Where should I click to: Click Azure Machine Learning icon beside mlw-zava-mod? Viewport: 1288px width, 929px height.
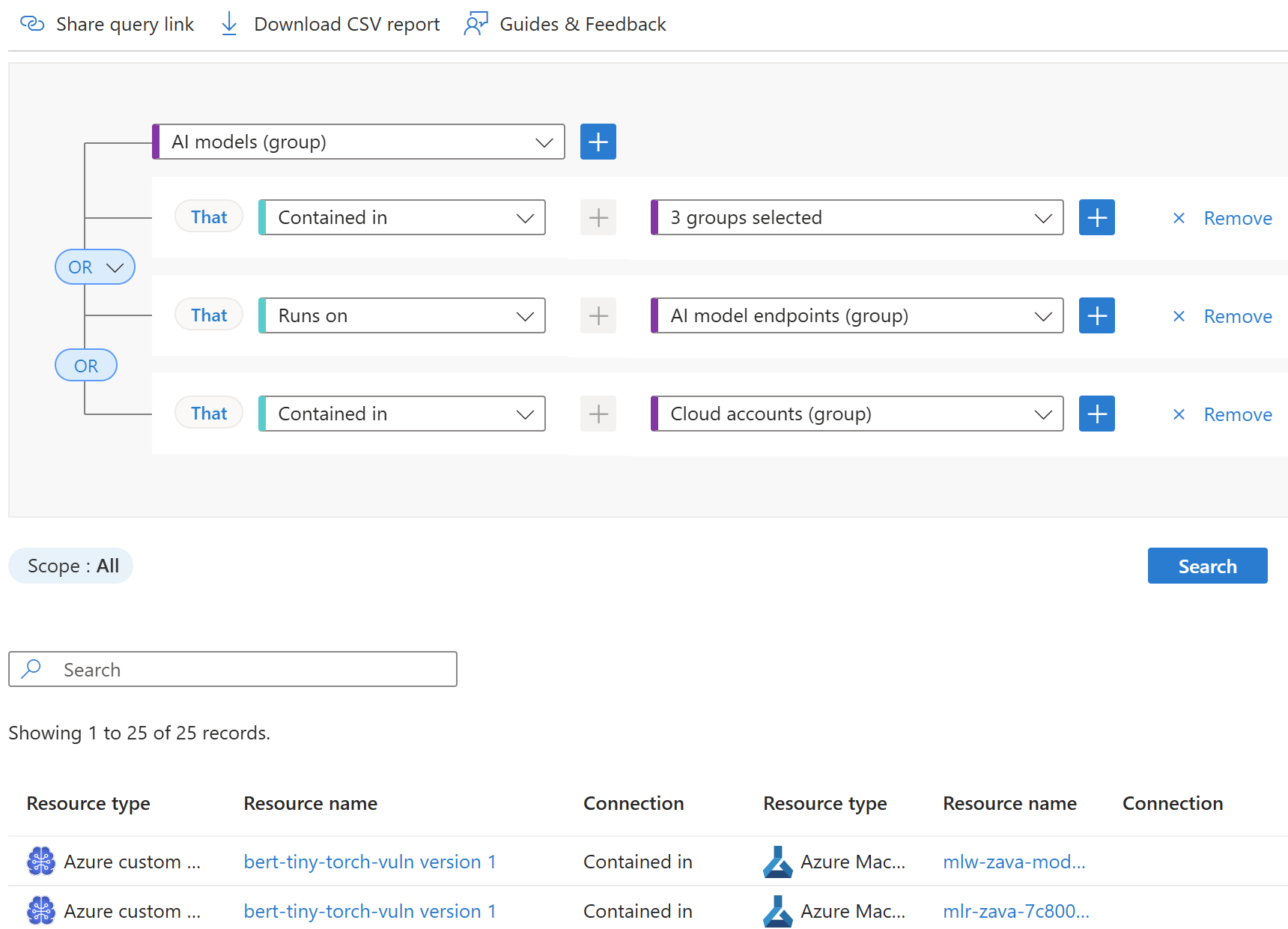778,862
